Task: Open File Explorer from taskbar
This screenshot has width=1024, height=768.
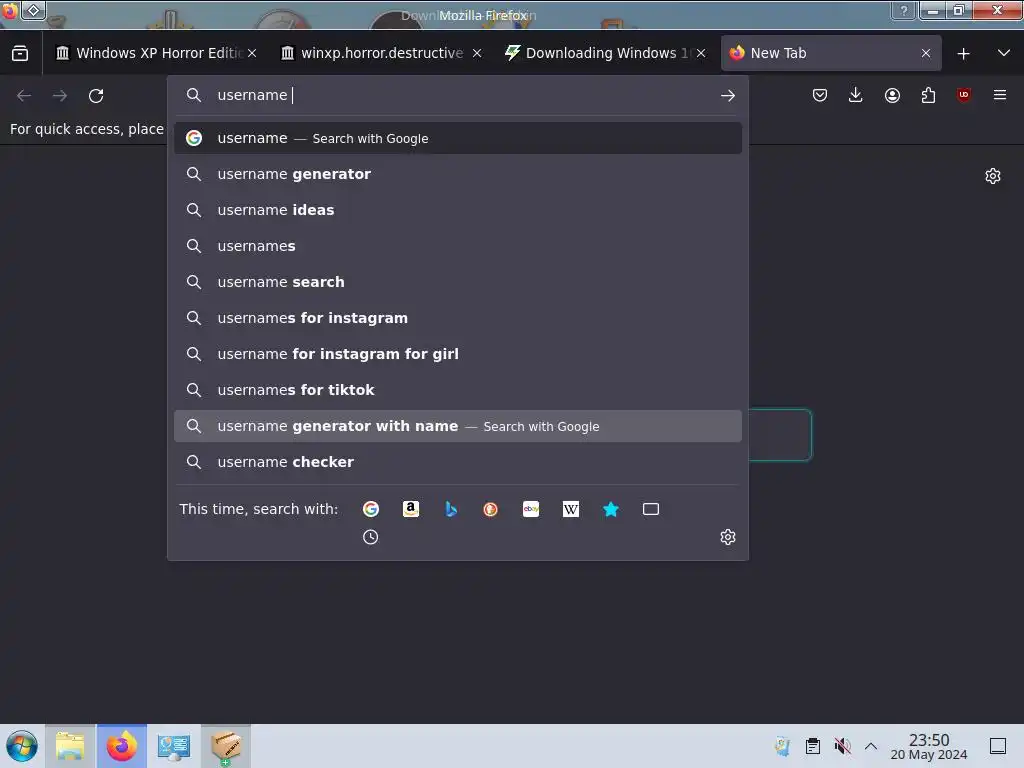Action: pyautogui.click(x=71, y=746)
